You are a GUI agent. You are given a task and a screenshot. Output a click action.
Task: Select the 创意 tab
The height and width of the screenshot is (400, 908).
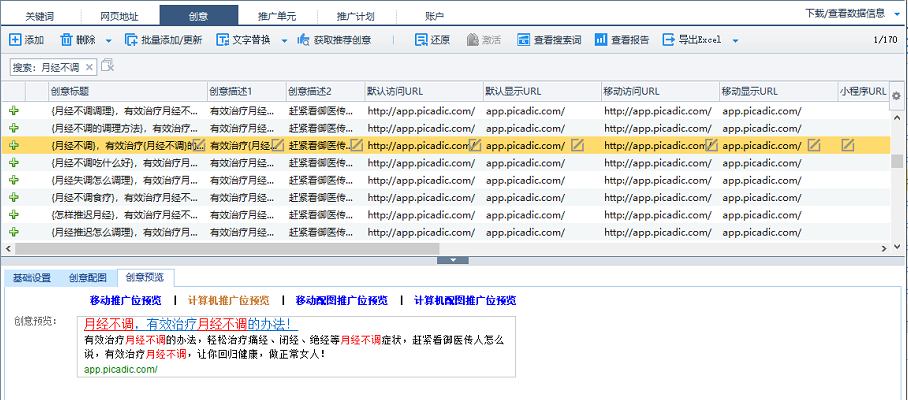tap(199, 16)
